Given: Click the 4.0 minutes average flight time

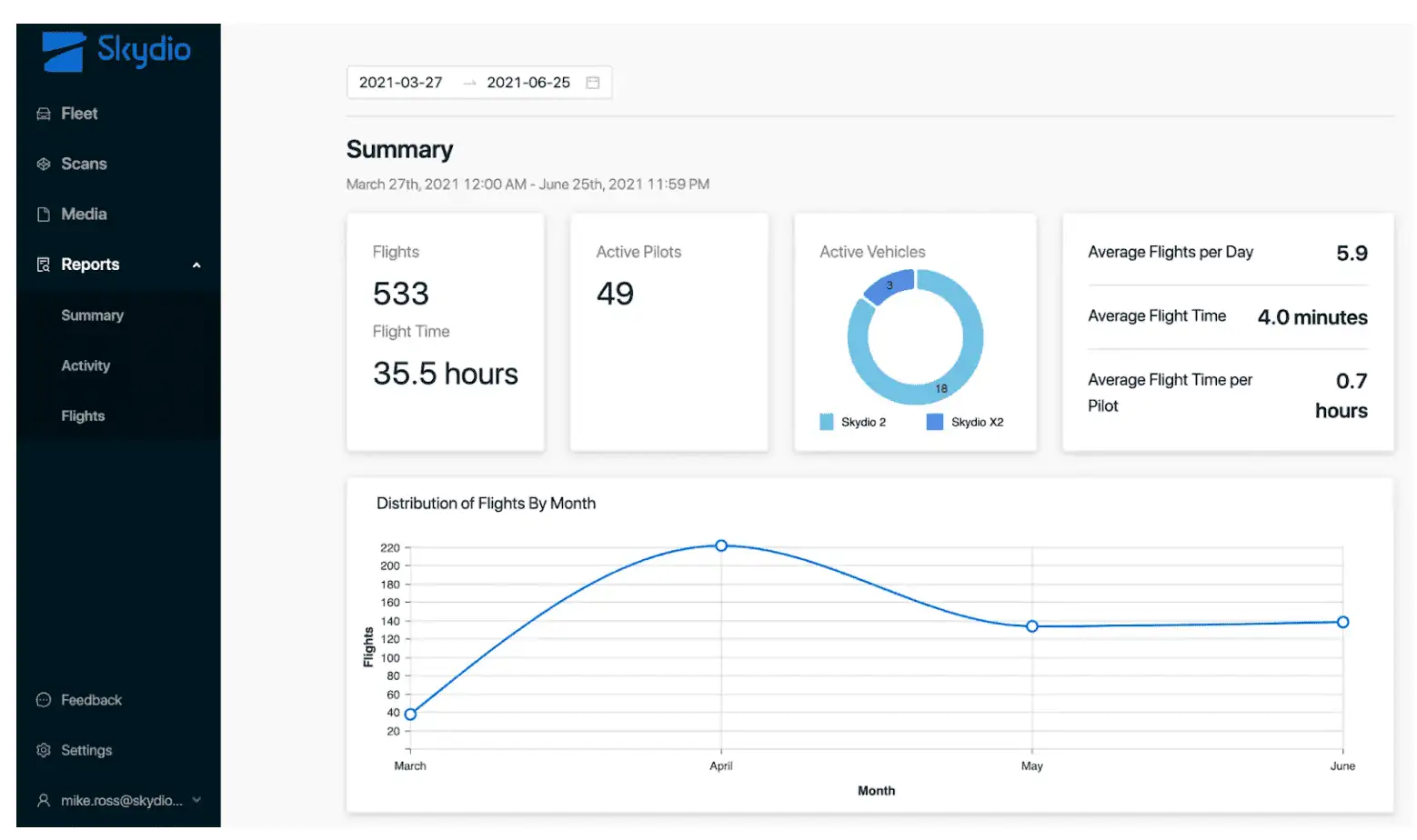Looking at the screenshot, I should (1312, 317).
